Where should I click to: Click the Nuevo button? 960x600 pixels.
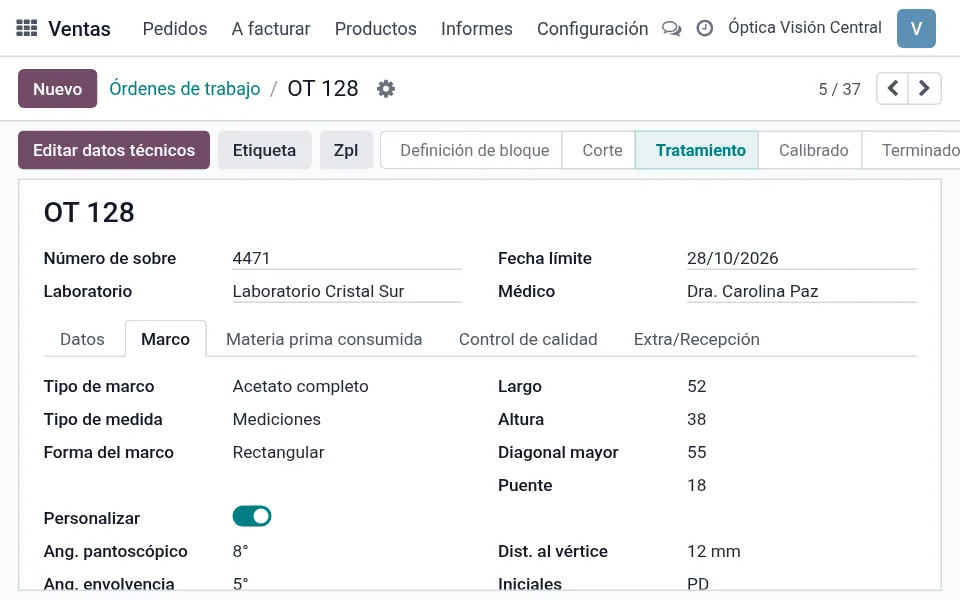[x=58, y=89]
